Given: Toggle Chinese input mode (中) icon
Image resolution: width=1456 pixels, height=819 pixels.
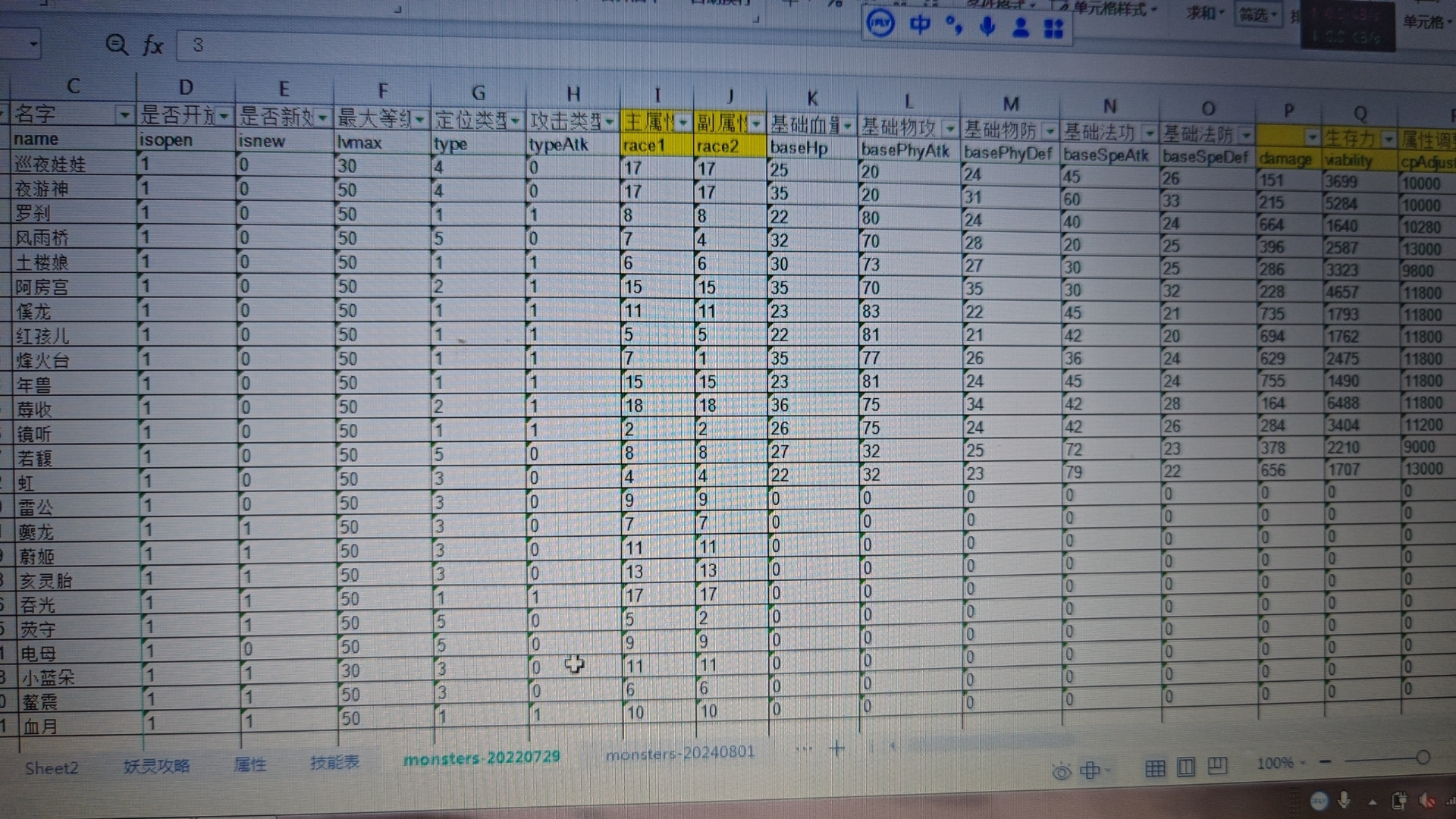Looking at the screenshot, I should [920, 25].
